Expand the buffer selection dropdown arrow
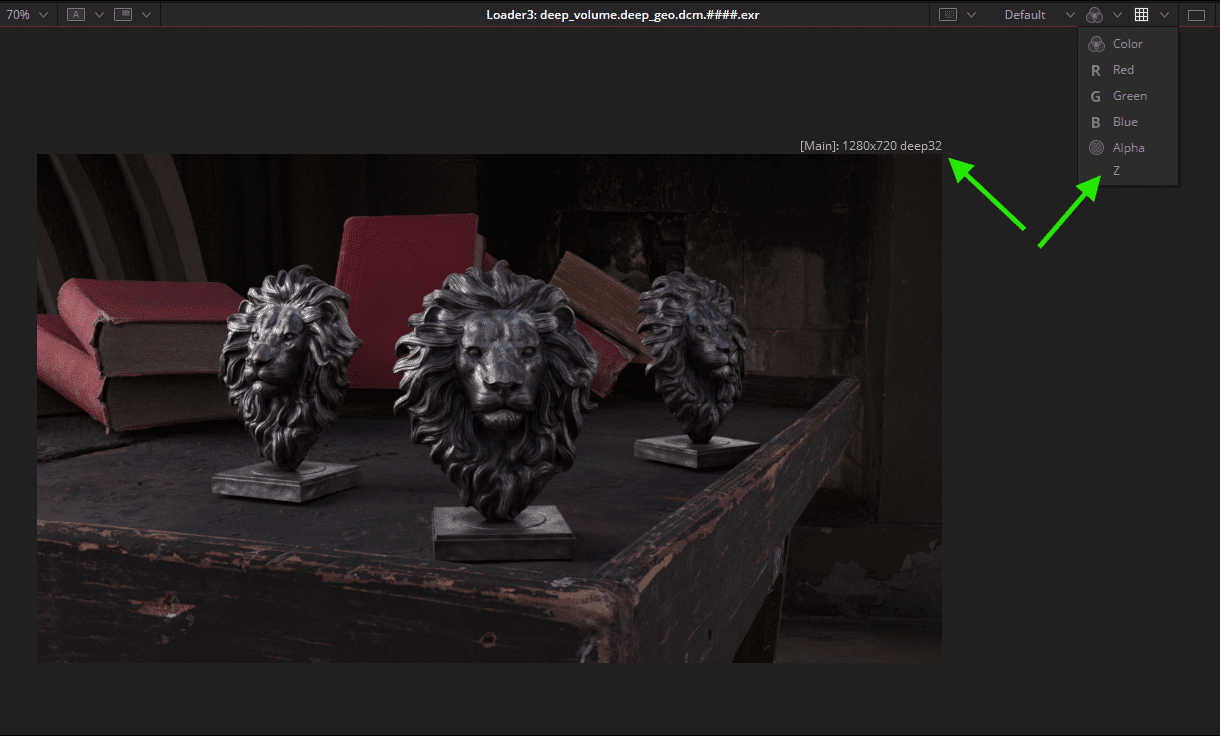 [97, 14]
